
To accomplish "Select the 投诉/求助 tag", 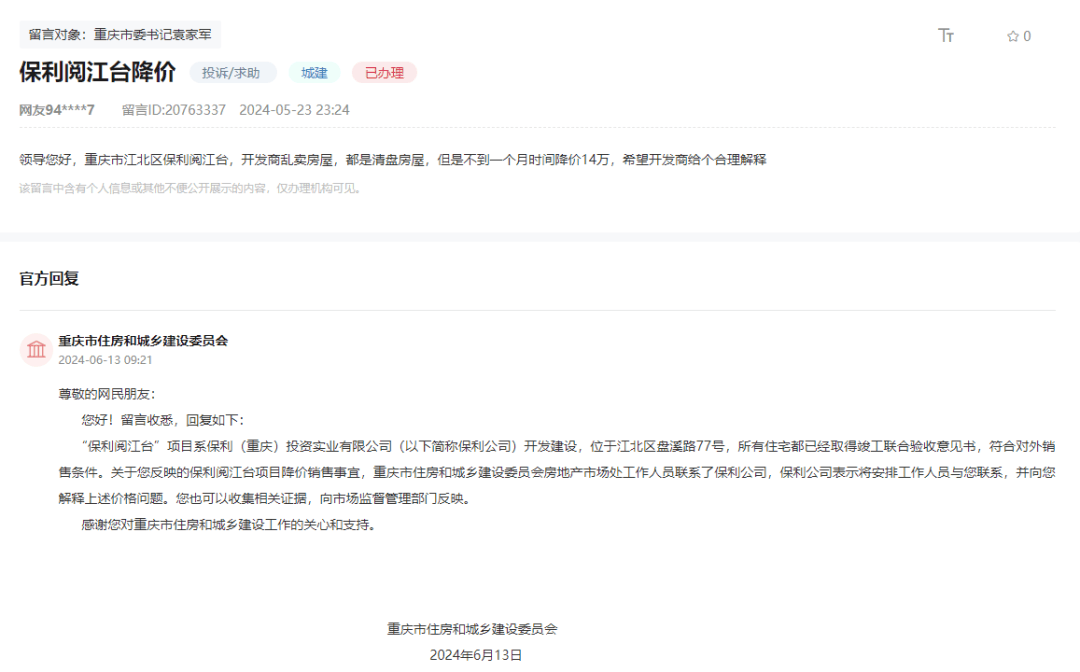I will 231,73.
